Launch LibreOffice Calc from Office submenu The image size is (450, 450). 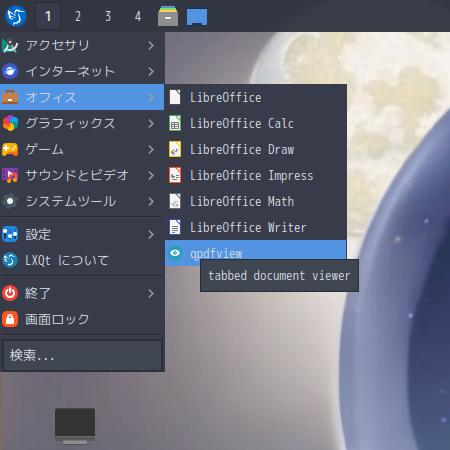click(x=255, y=123)
